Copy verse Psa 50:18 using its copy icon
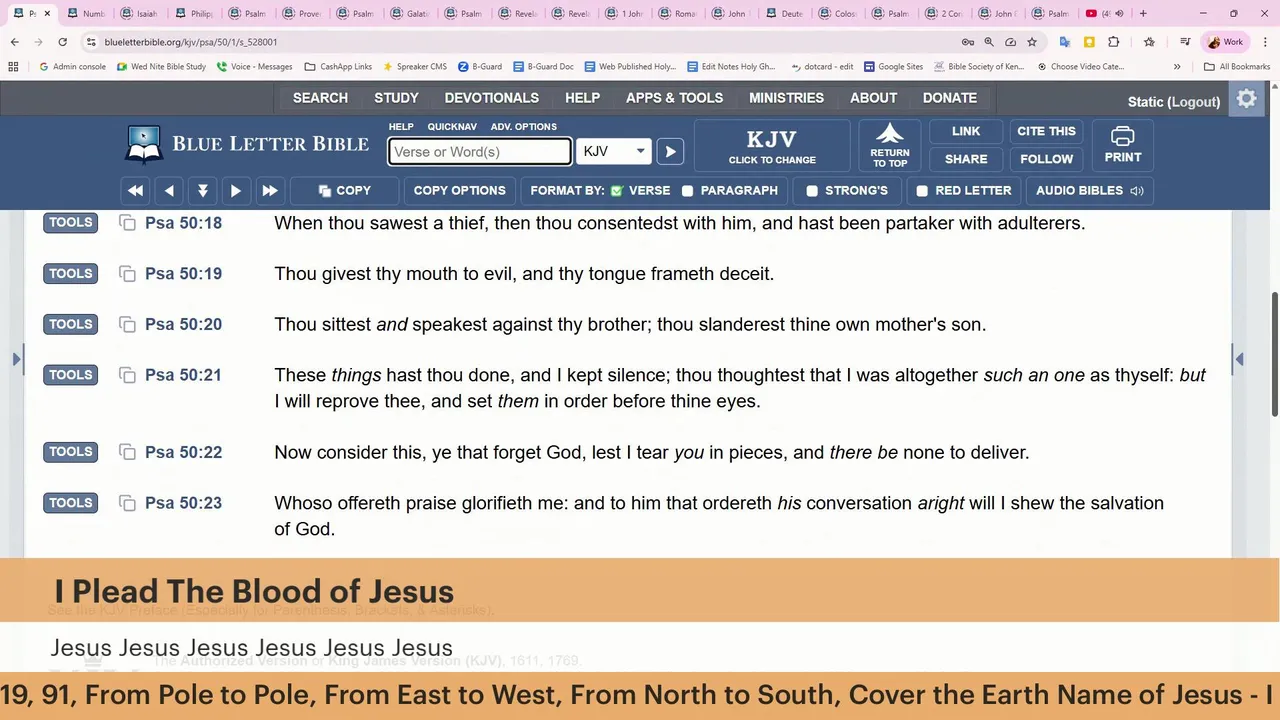The image size is (1280, 720). [127, 223]
